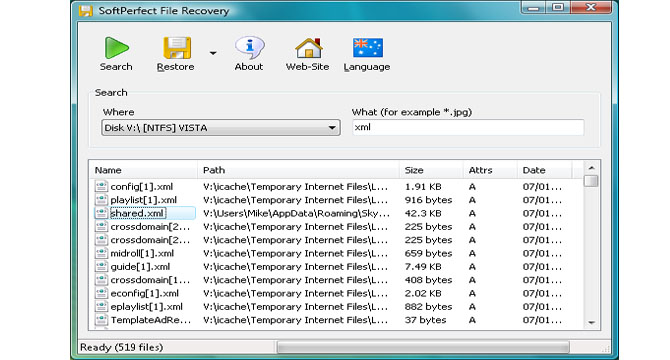Click the 659 bytes size cell

tap(428, 253)
